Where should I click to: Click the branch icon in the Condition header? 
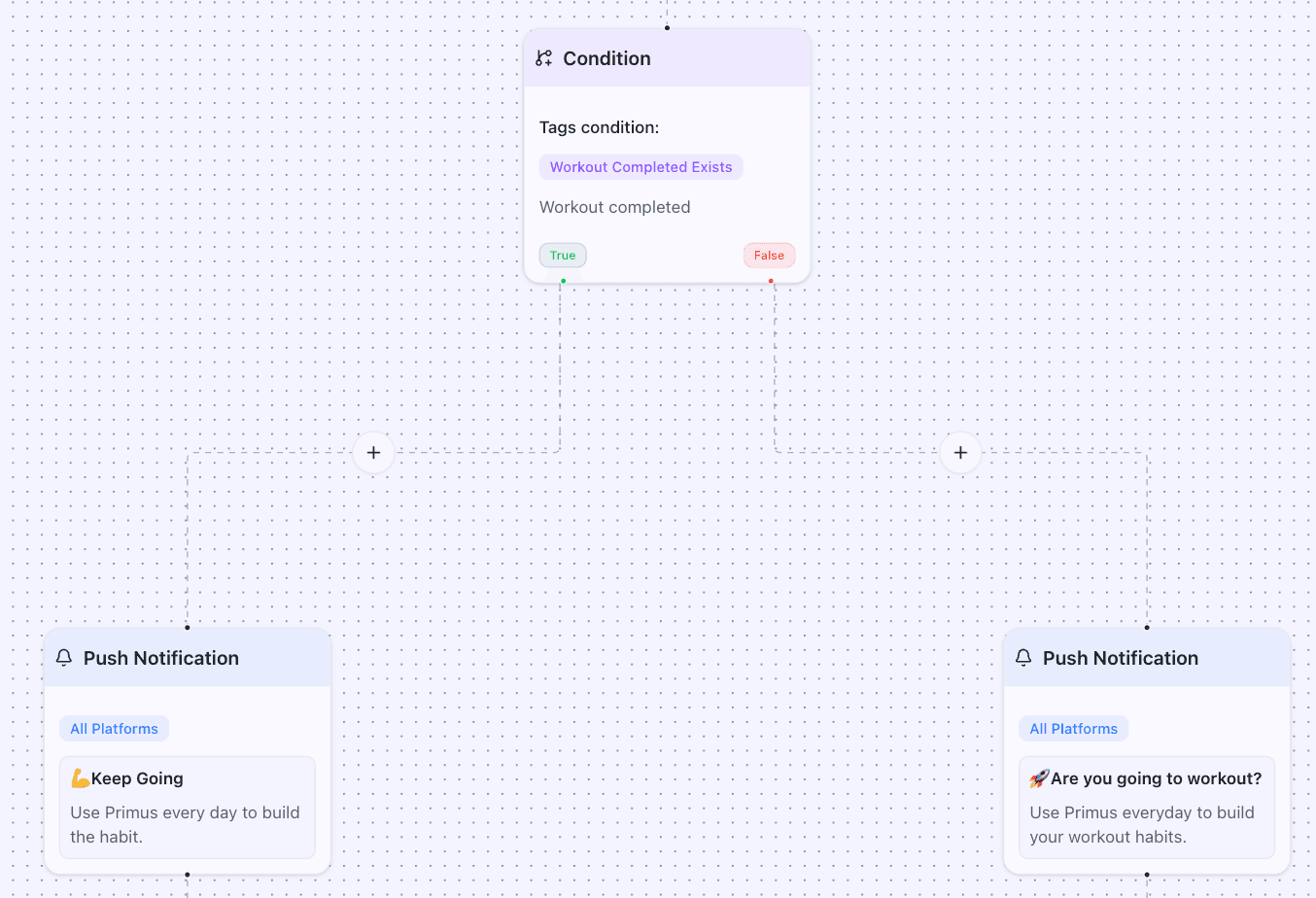(544, 58)
